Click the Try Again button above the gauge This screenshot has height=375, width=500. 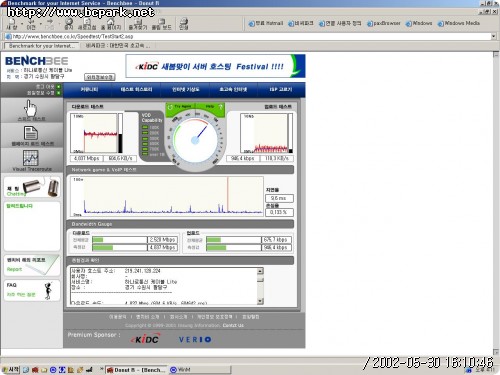click(180, 107)
